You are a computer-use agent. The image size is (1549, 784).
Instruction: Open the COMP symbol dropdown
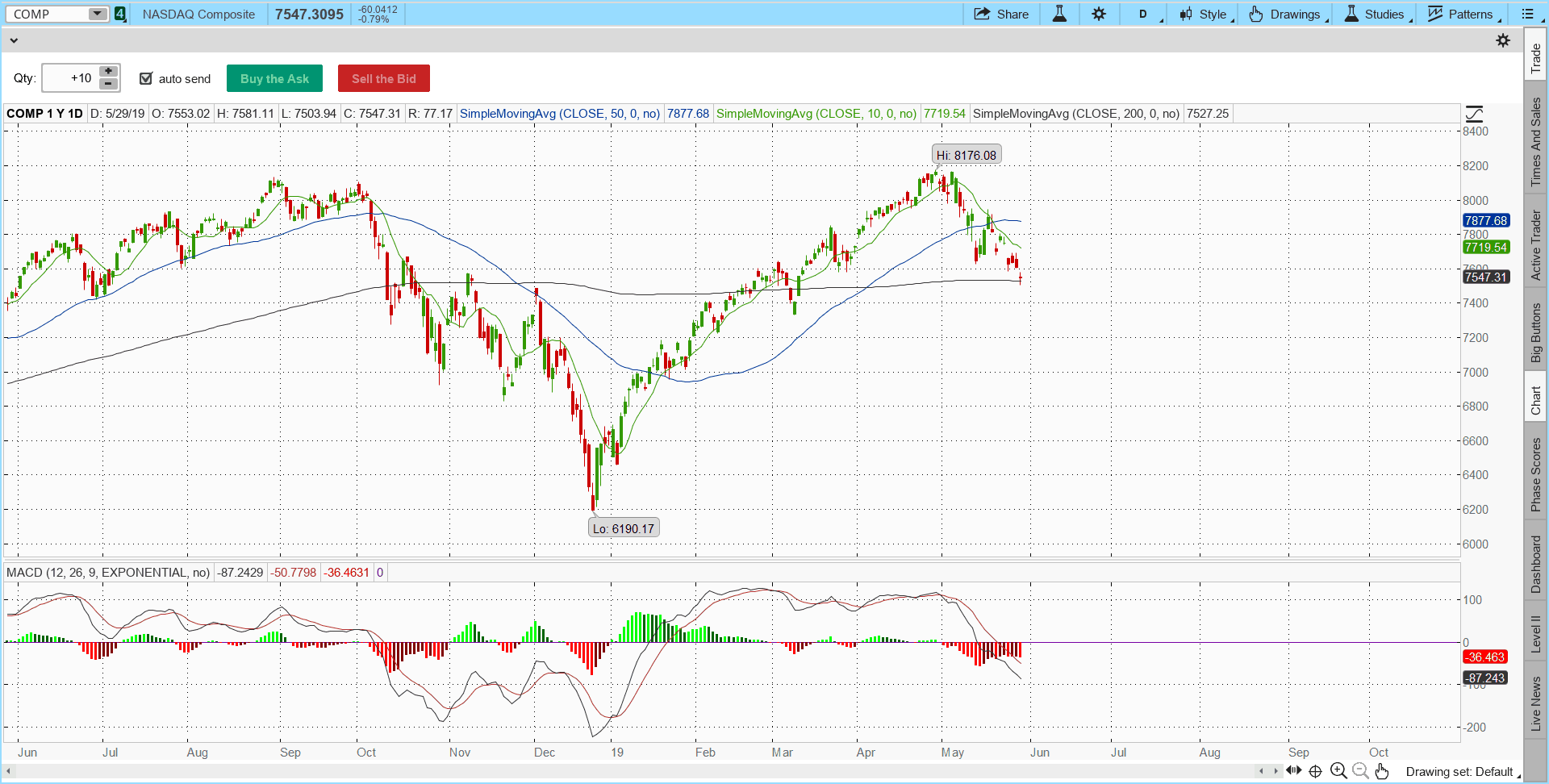[98, 14]
